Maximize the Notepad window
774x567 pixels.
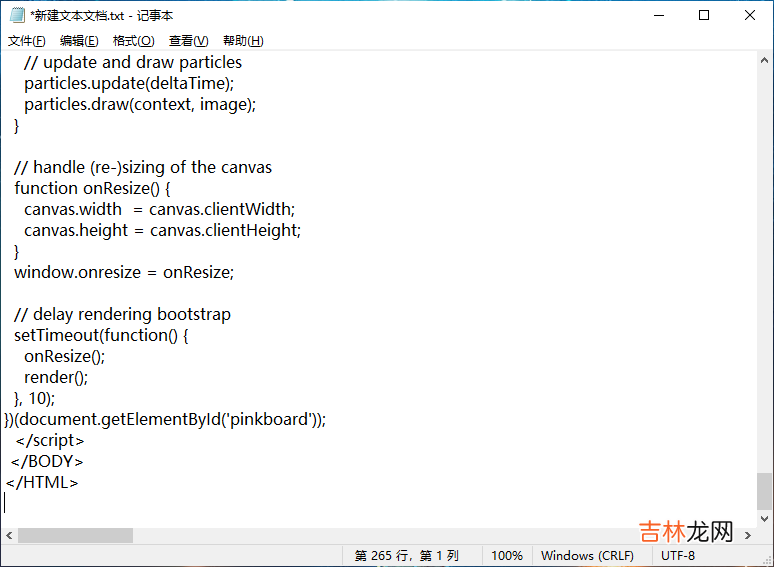pyautogui.click(x=704, y=15)
